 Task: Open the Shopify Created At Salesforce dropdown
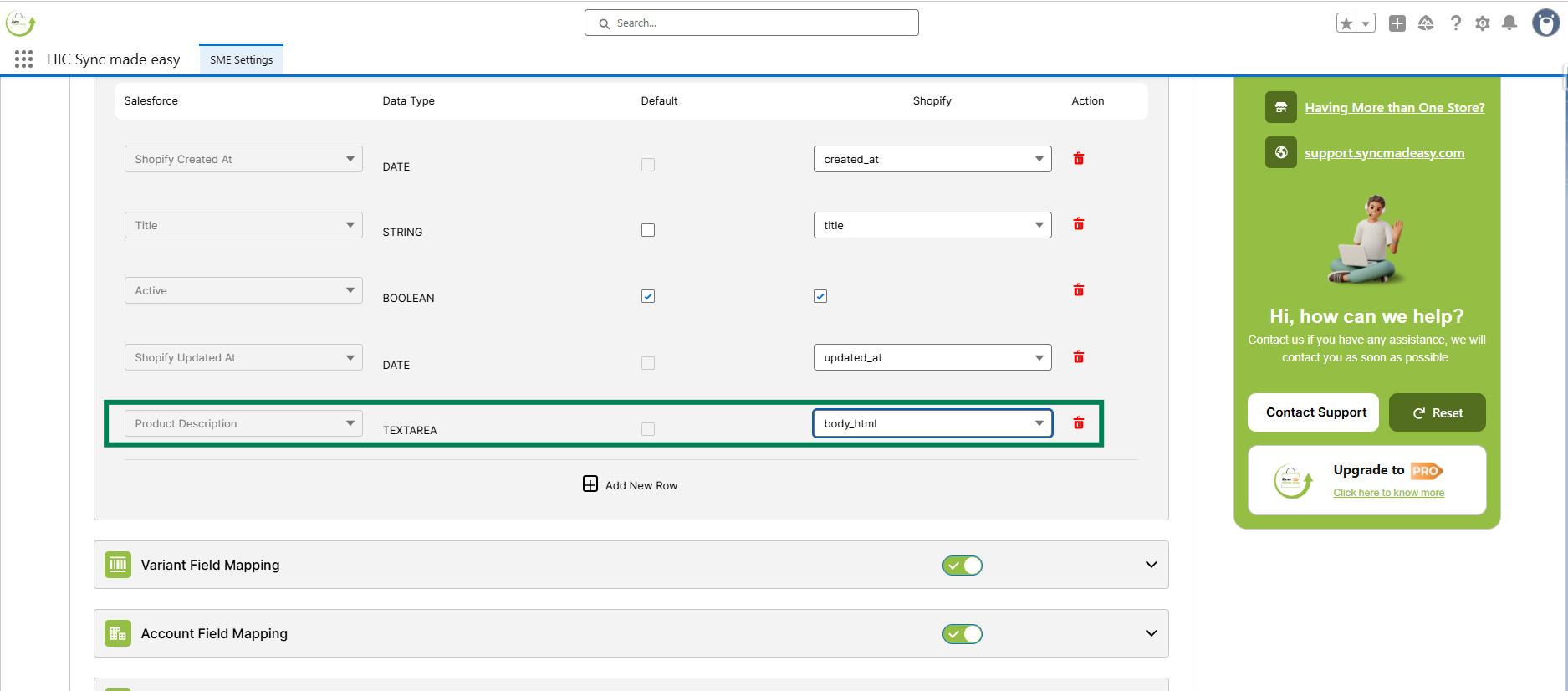tap(243, 159)
